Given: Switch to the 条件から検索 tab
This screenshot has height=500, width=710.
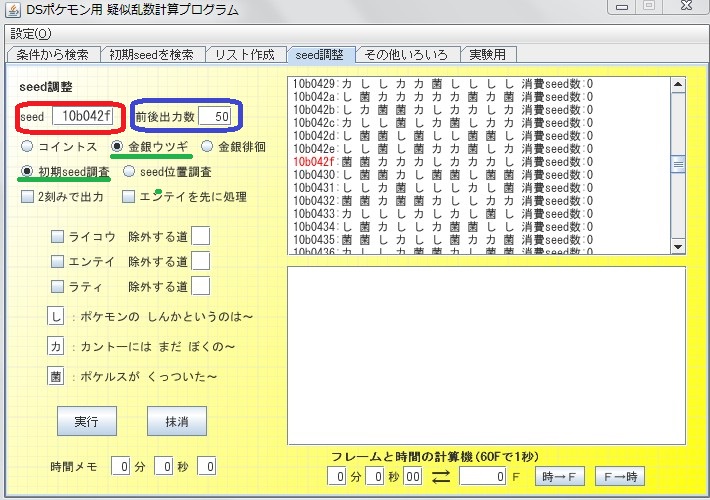Looking at the screenshot, I should pos(53,54).
